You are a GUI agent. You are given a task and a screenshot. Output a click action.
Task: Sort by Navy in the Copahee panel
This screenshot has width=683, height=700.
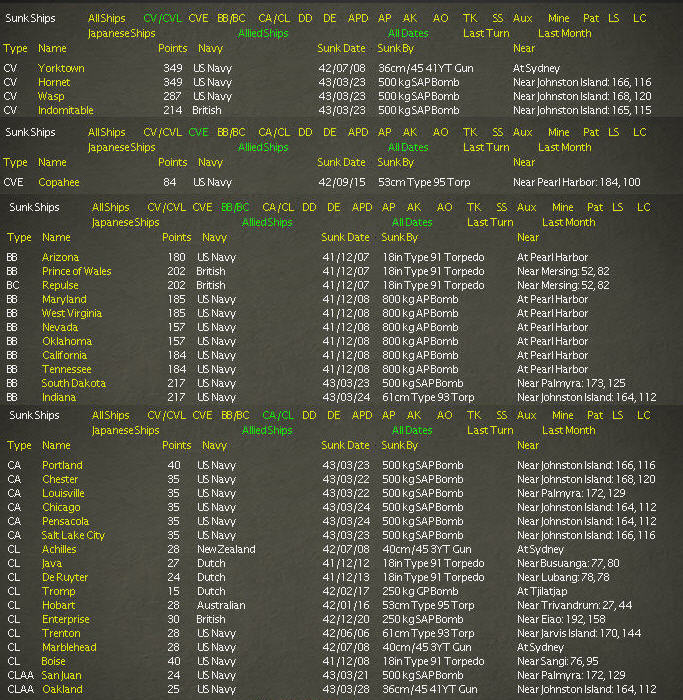click(x=210, y=162)
